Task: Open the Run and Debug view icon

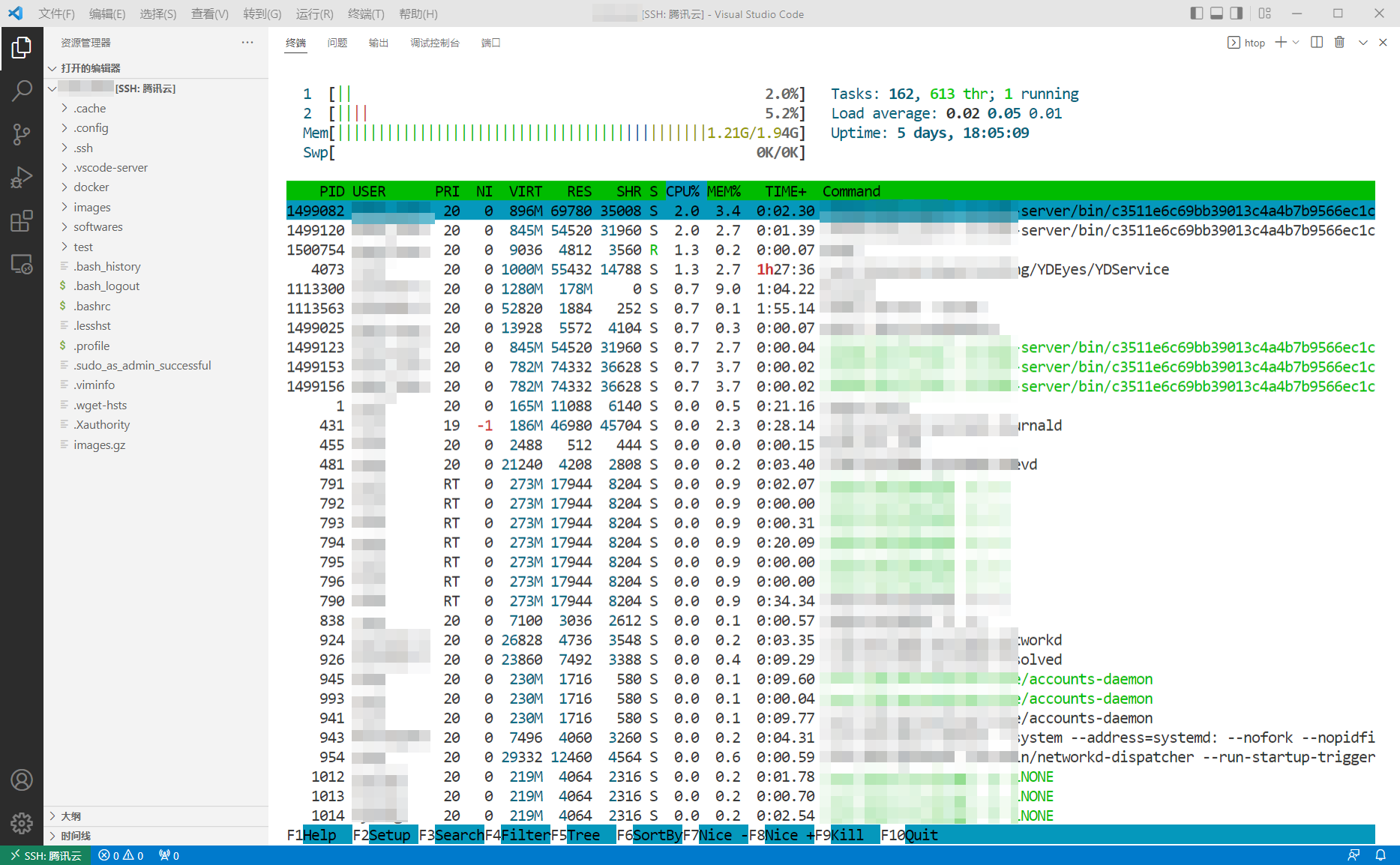Action: (22, 178)
